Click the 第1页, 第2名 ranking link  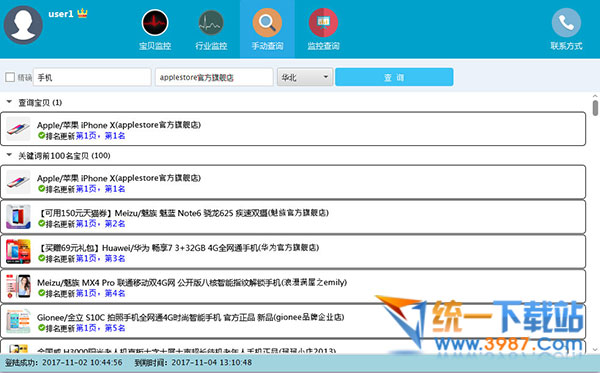coord(100,224)
